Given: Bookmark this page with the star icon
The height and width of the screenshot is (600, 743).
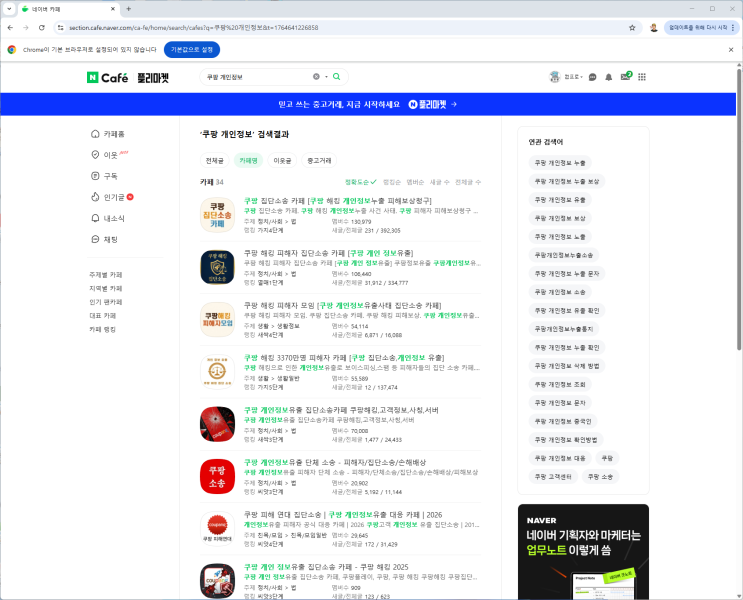Looking at the screenshot, I should coord(632,27).
